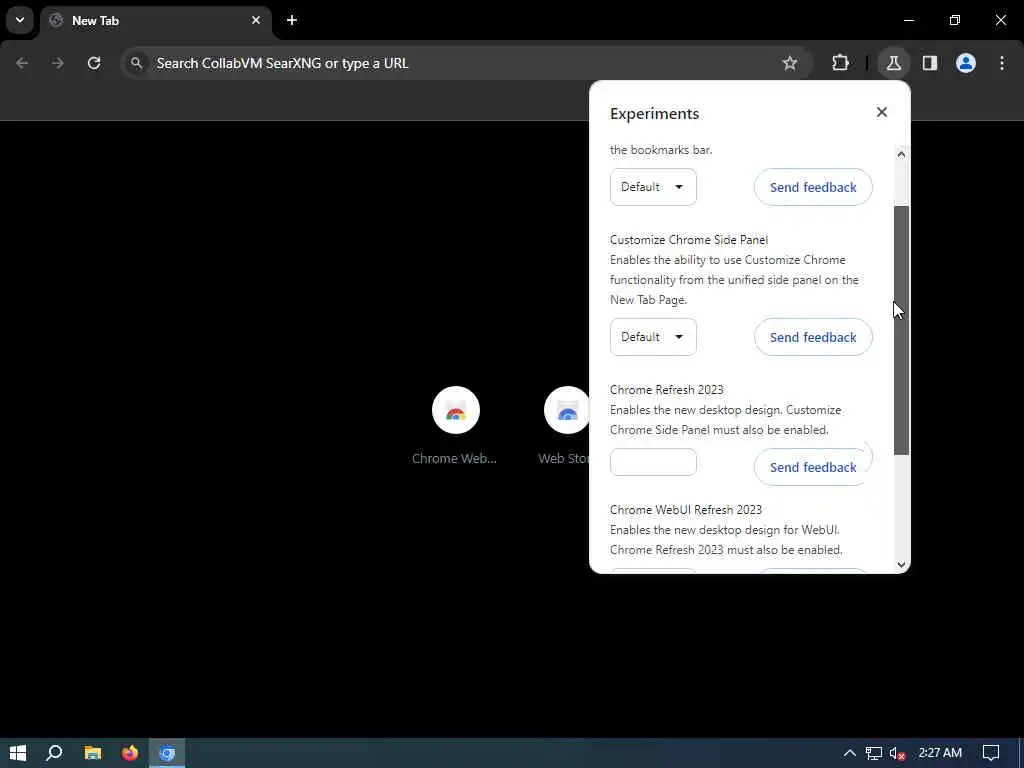Open the Chrome Web Store shortcut tile
The width and height of the screenshot is (1024, 768).
[455, 426]
